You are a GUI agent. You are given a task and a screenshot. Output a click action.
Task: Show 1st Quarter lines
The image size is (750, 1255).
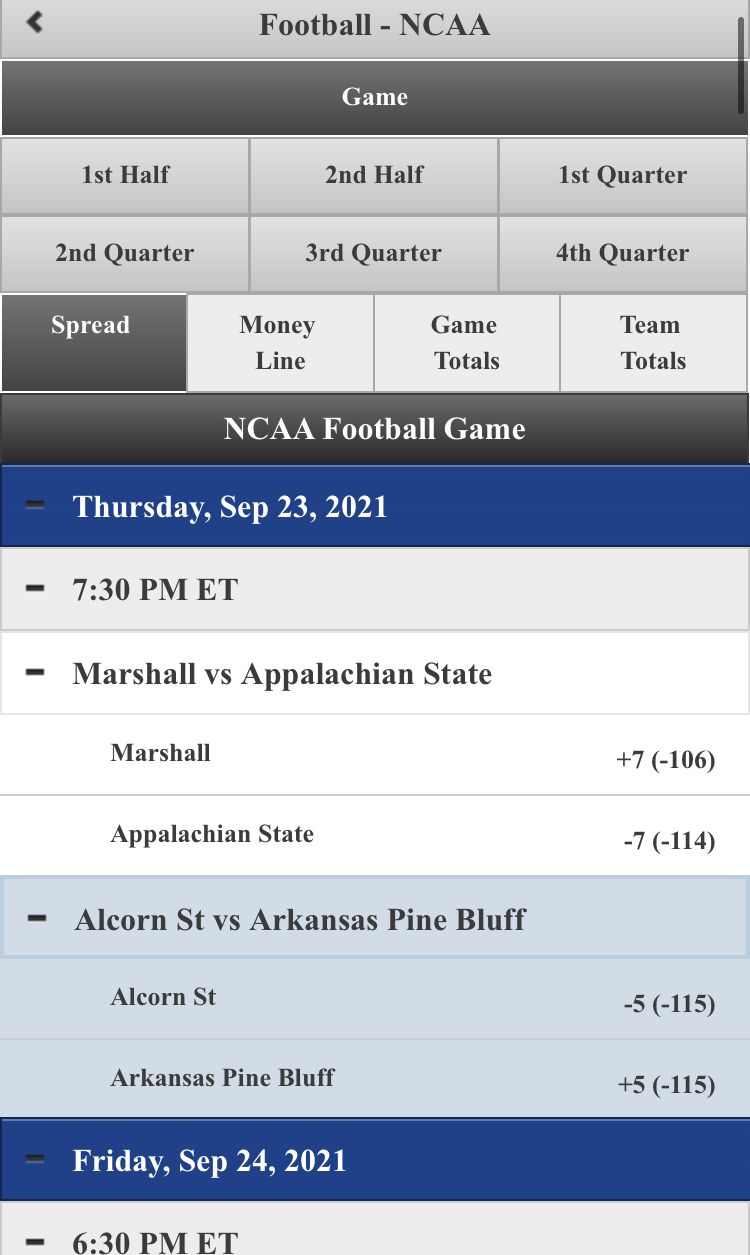click(622, 175)
